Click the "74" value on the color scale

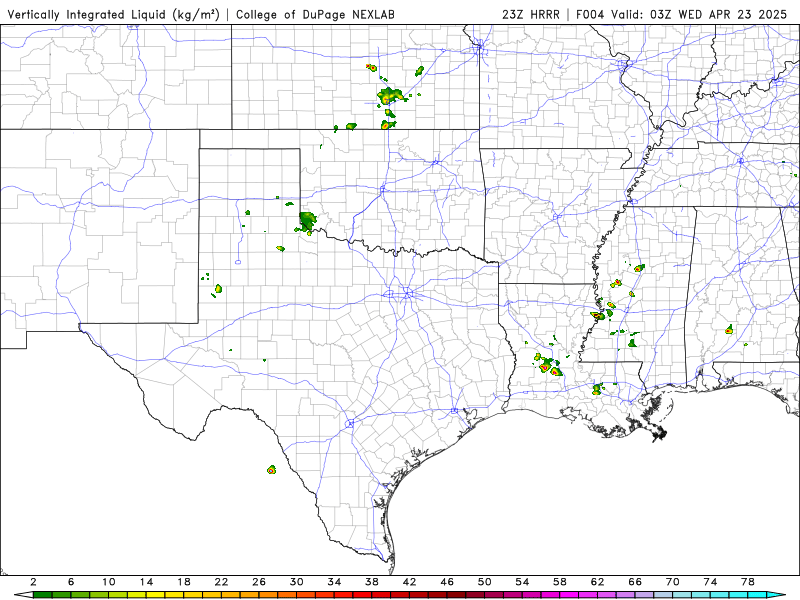pos(711,582)
